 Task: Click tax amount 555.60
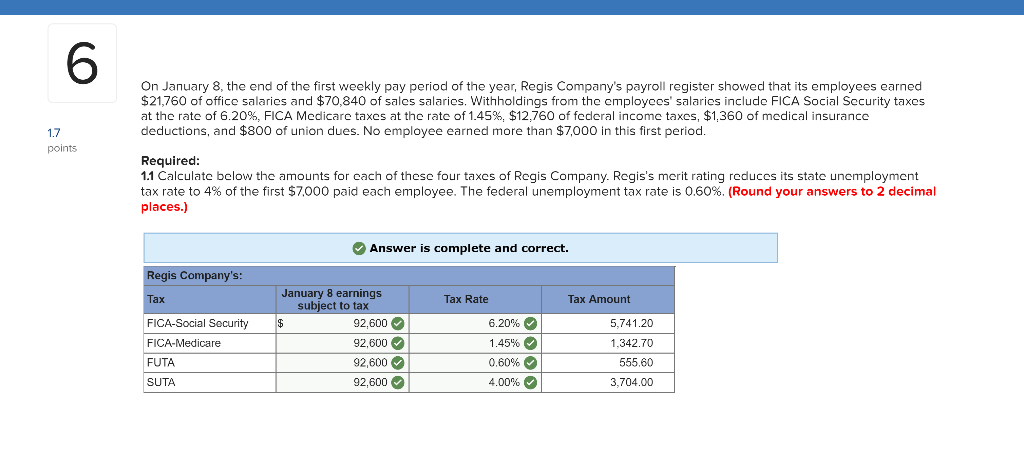click(636, 363)
